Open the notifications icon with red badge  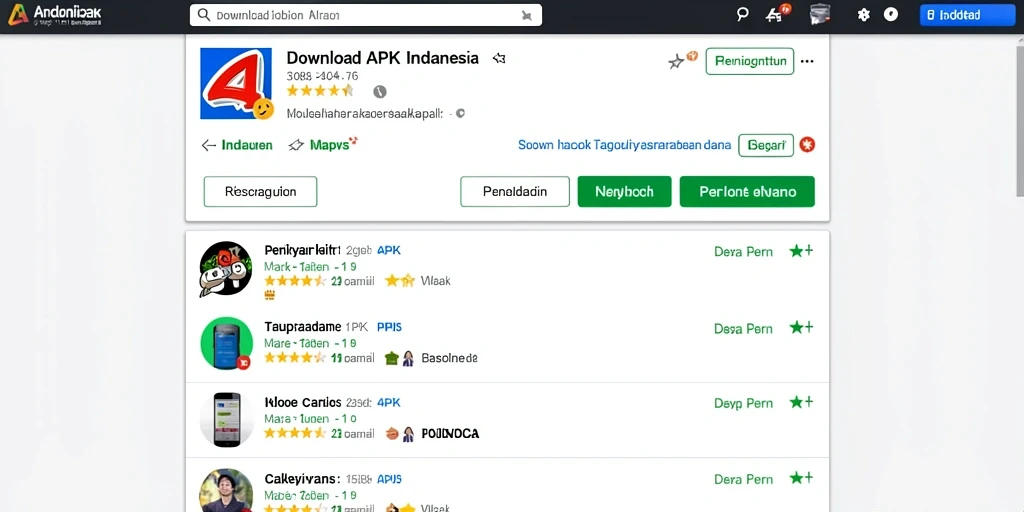(x=777, y=14)
